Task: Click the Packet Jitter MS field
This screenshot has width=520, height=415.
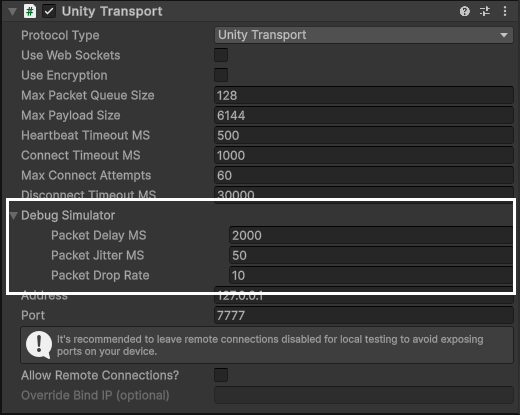Action: (x=371, y=255)
